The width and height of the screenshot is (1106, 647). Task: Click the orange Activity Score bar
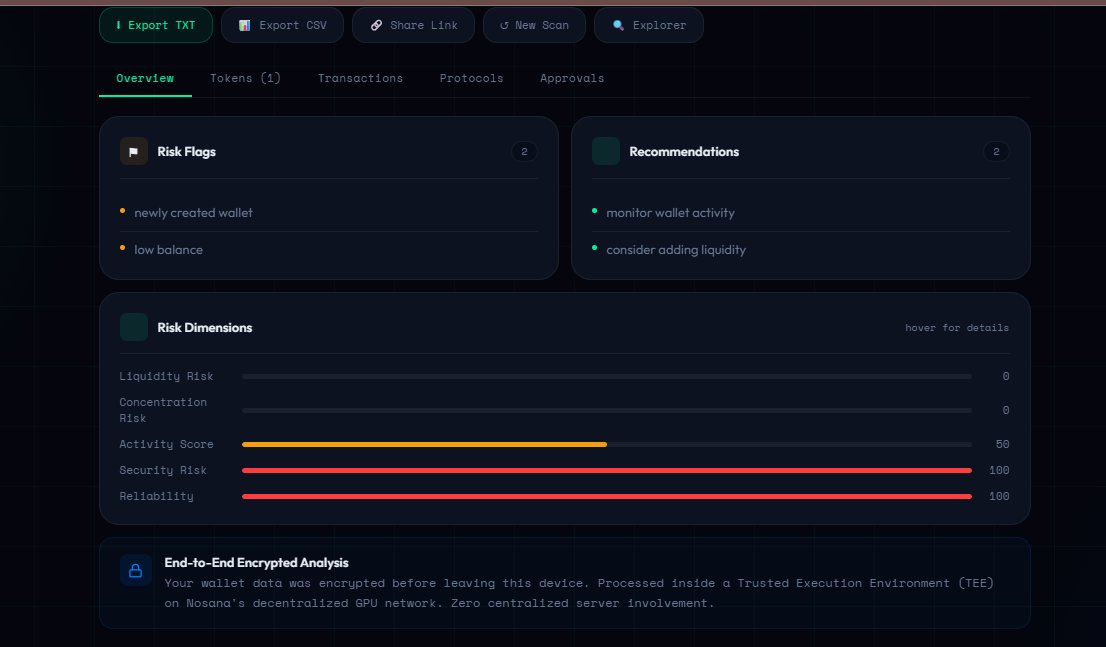[x=424, y=445]
